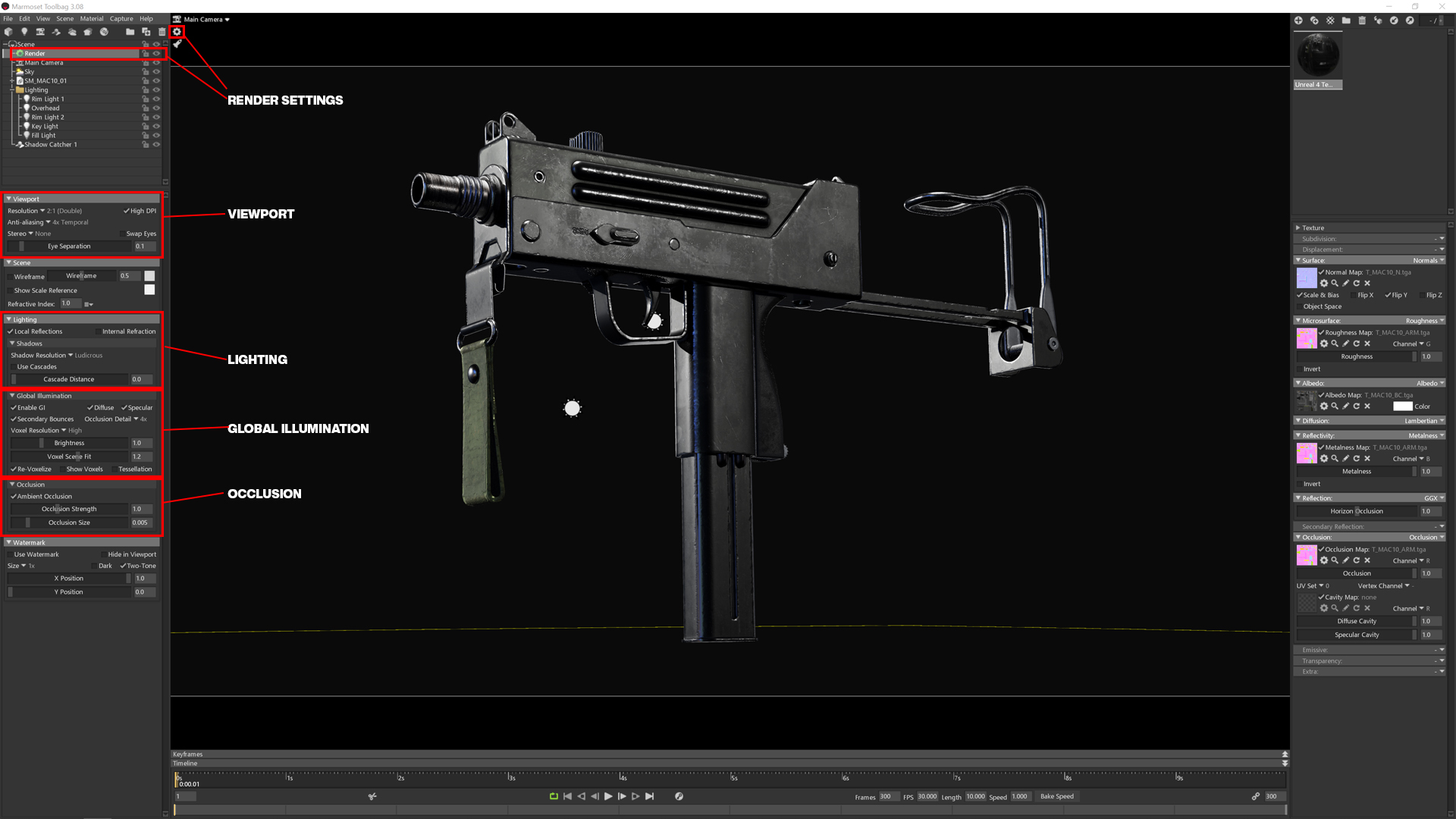Open the Capture menu

(121, 19)
